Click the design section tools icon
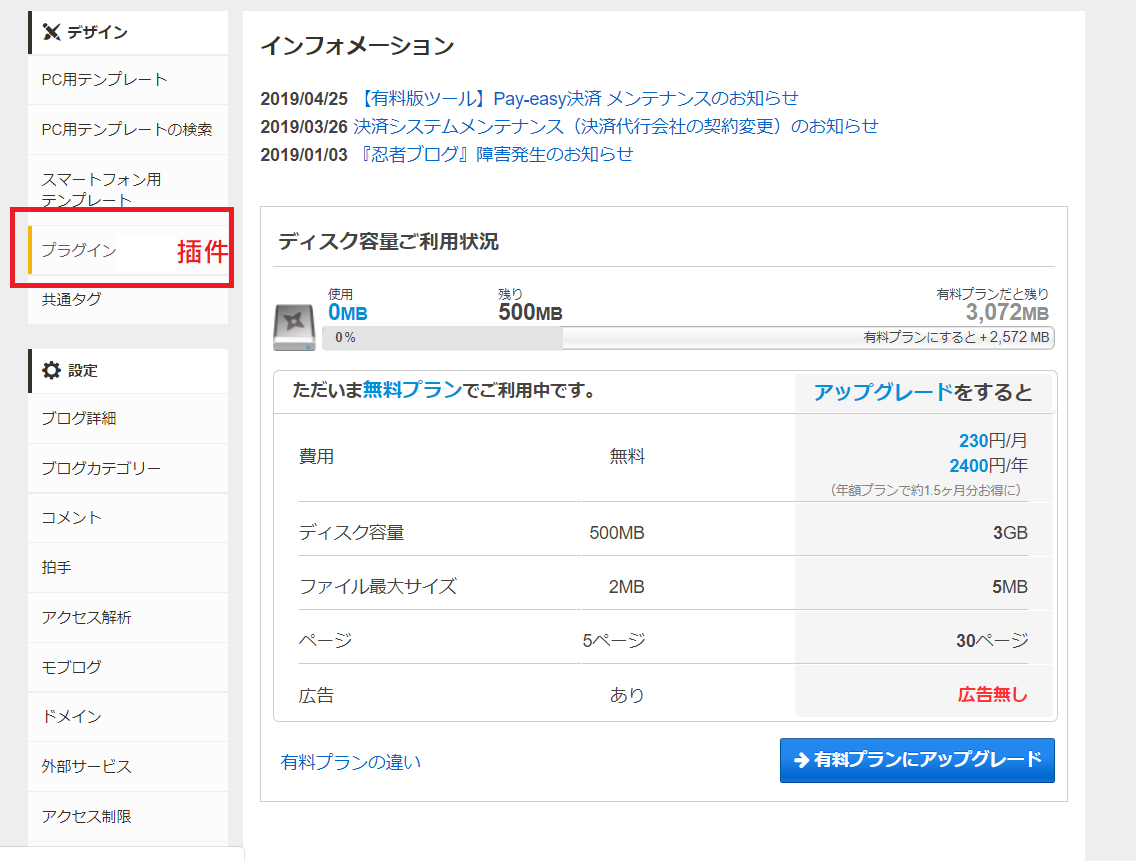This screenshot has height=861, width=1136. click(52, 32)
